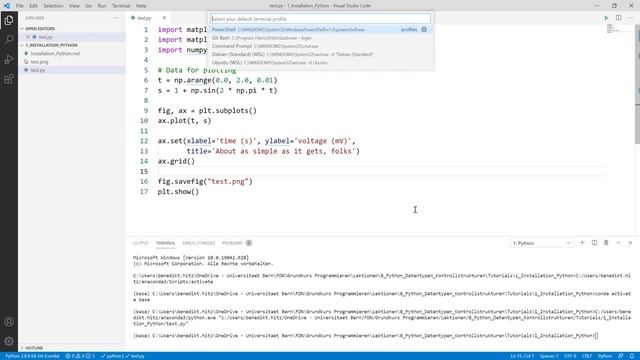
Task: Open test.png in explorer
Action: point(39,62)
